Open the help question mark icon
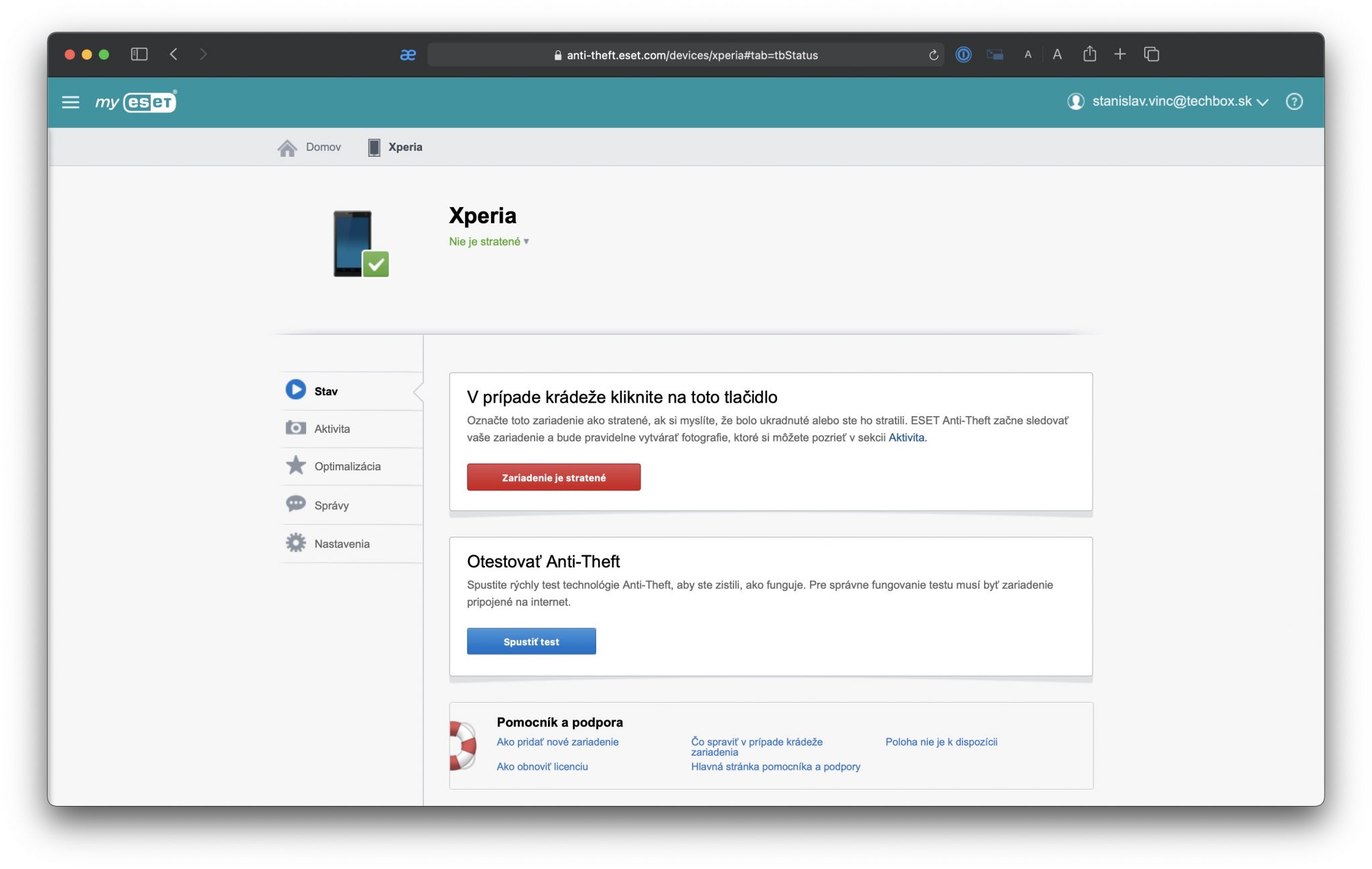1372x869 pixels. pos(1294,101)
